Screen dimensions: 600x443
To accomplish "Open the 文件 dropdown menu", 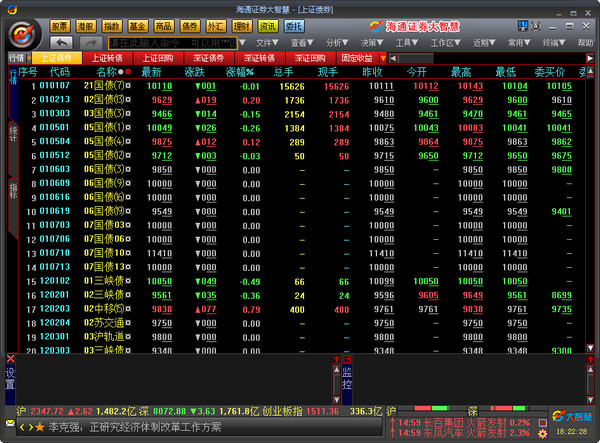I will tap(265, 43).
